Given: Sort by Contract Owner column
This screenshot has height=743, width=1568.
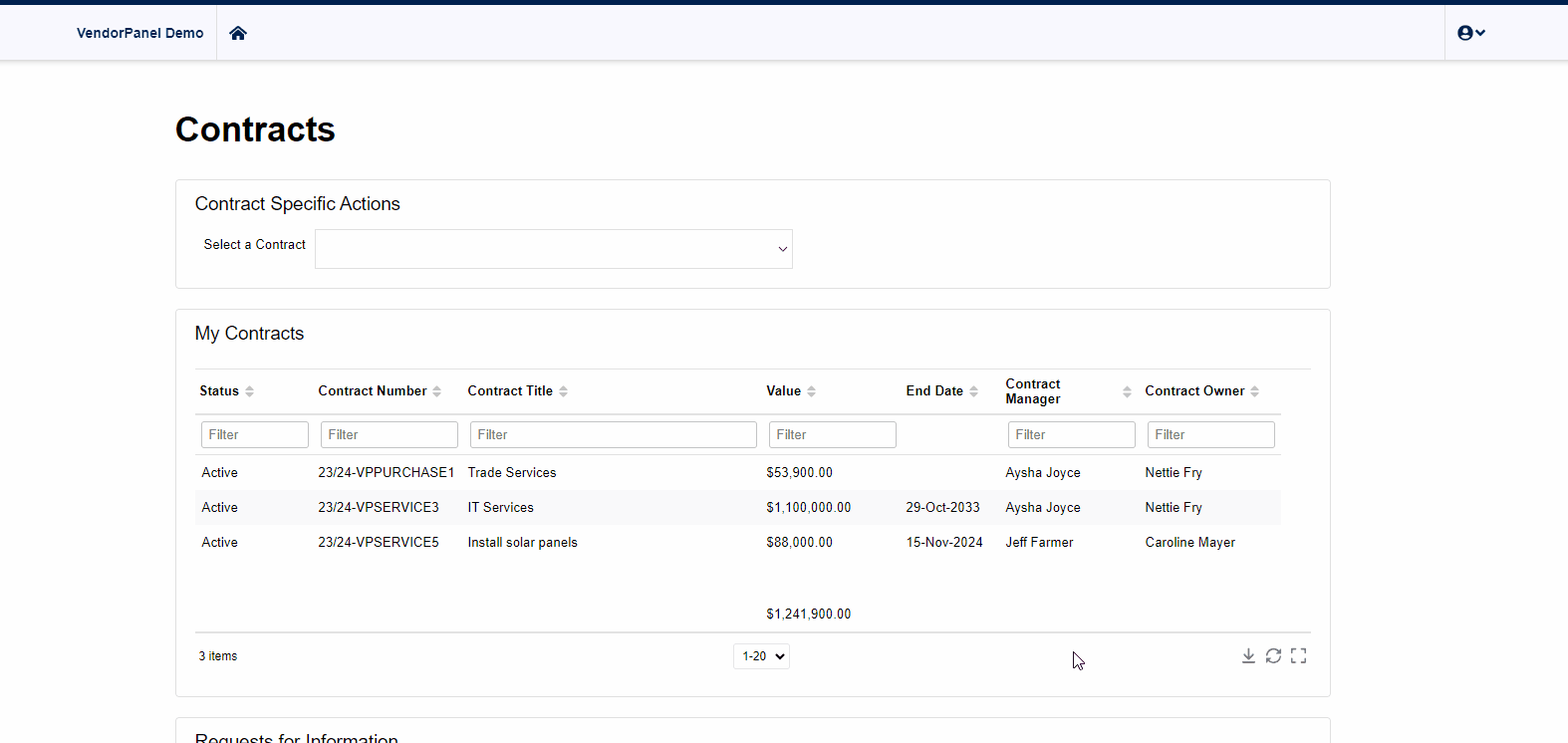Looking at the screenshot, I should point(1254,391).
